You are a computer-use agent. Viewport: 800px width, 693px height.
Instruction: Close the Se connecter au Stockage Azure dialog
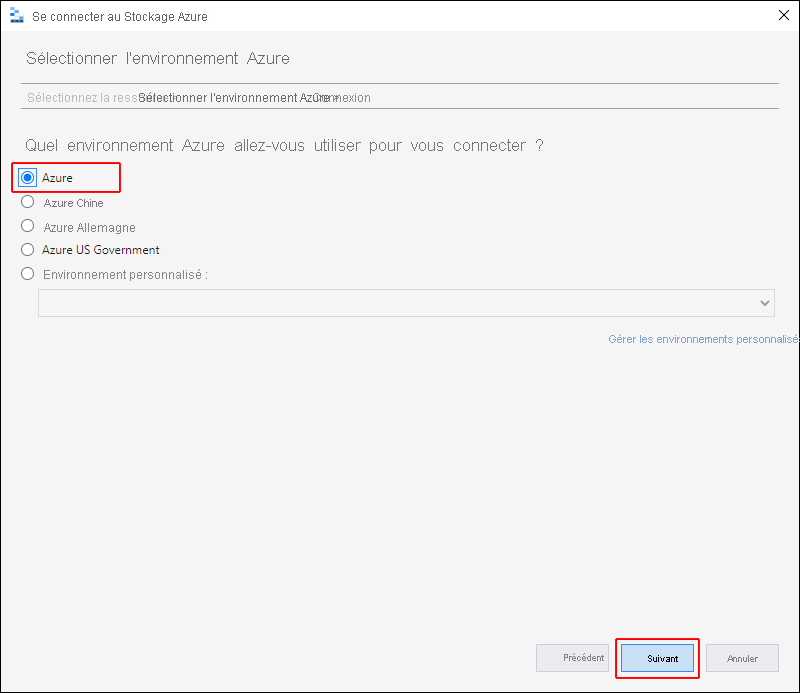pyautogui.click(x=784, y=15)
